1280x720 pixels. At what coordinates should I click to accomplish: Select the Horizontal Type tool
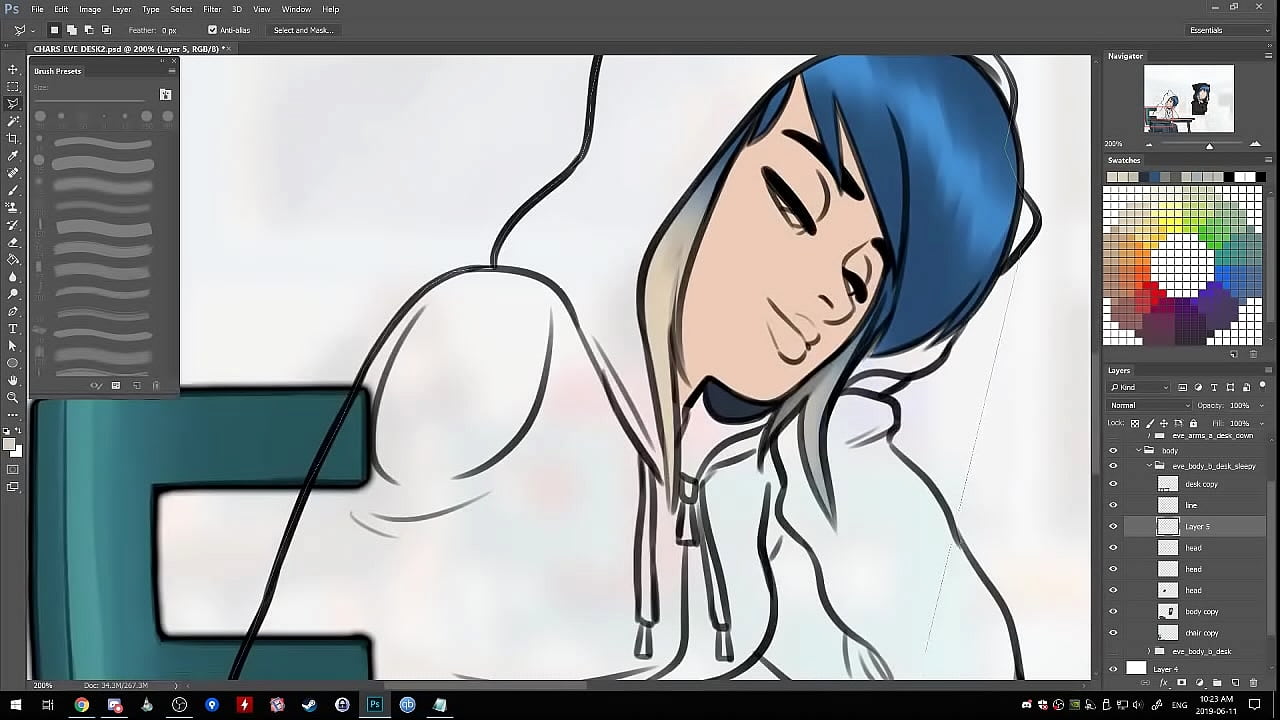(x=13, y=328)
